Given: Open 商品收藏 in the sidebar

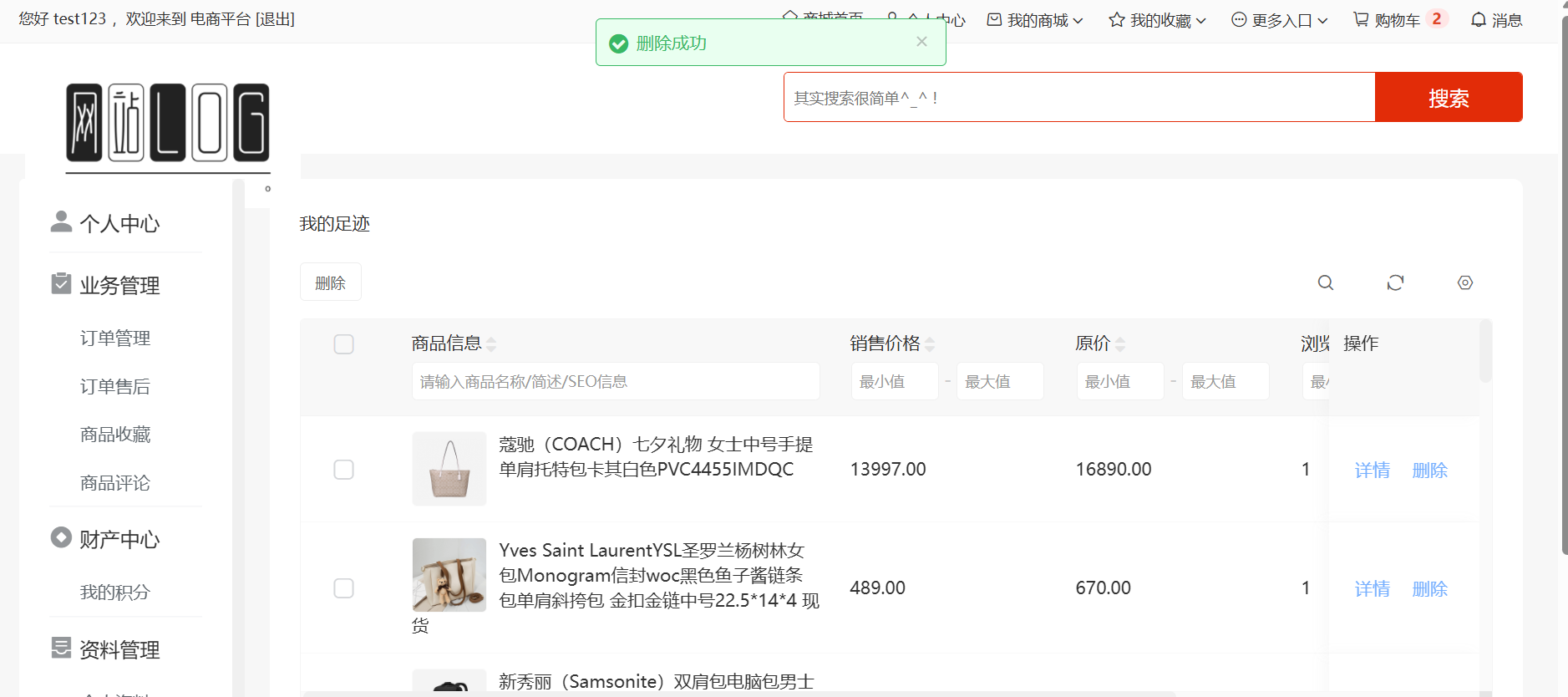Looking at the screenshot, I should tap(115, 435).
